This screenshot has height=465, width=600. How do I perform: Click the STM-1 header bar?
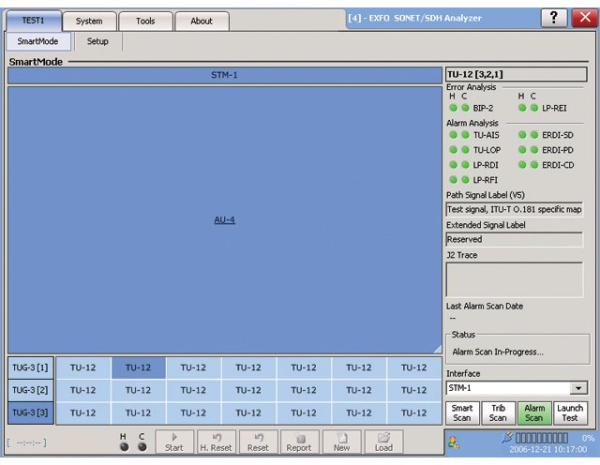click(224, 75)
